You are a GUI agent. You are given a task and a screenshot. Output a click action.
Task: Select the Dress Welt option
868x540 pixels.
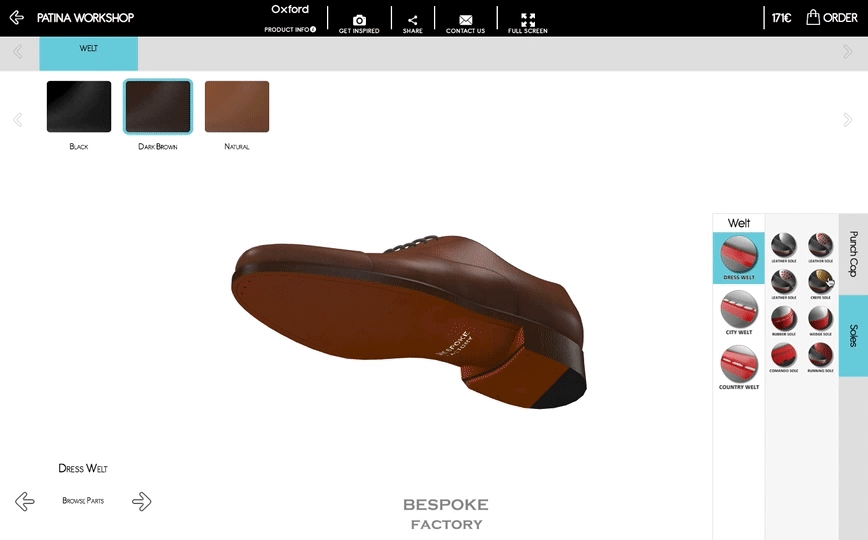coord(739,255)
